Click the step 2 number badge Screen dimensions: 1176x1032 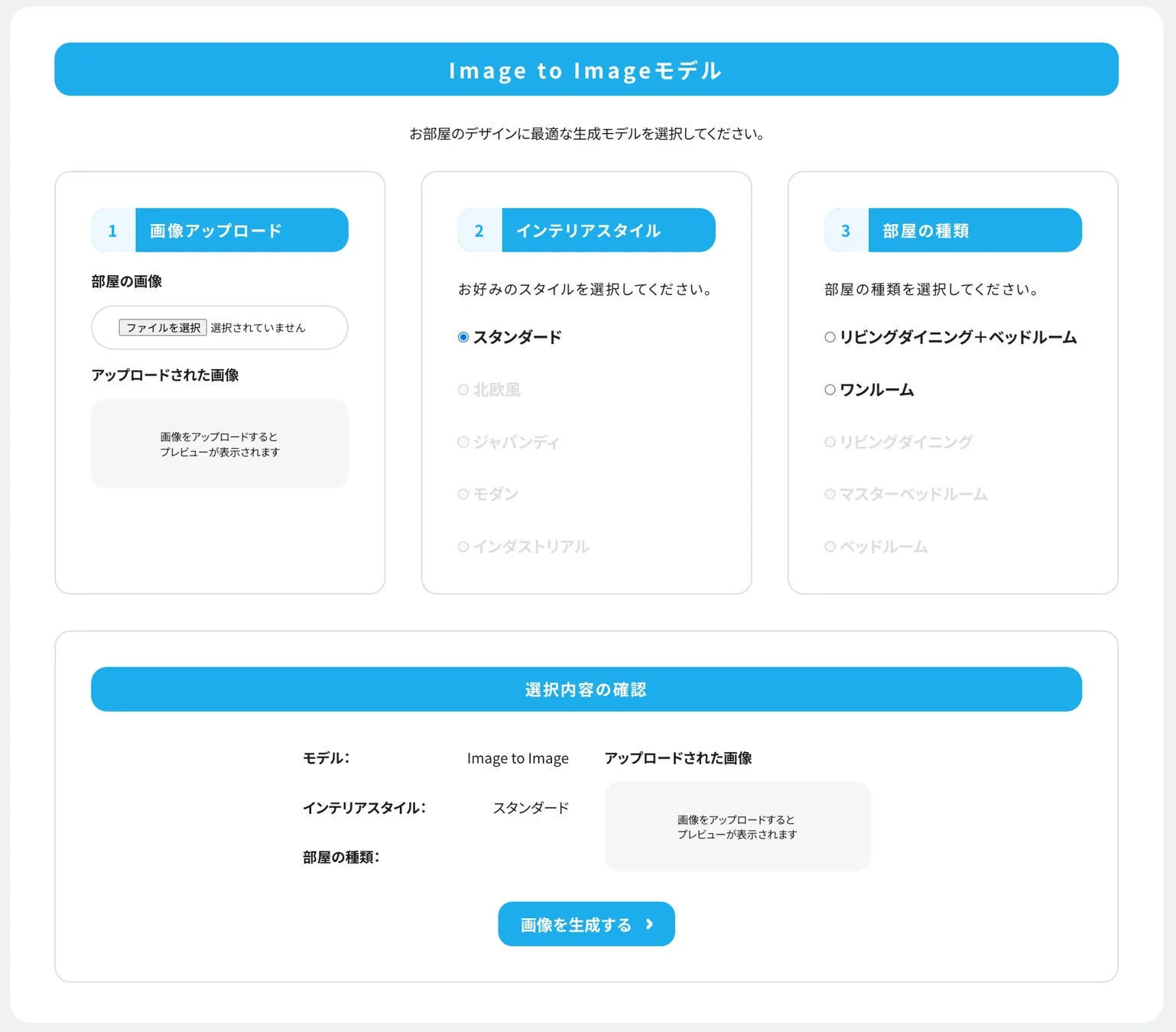[x=479, y=230]
